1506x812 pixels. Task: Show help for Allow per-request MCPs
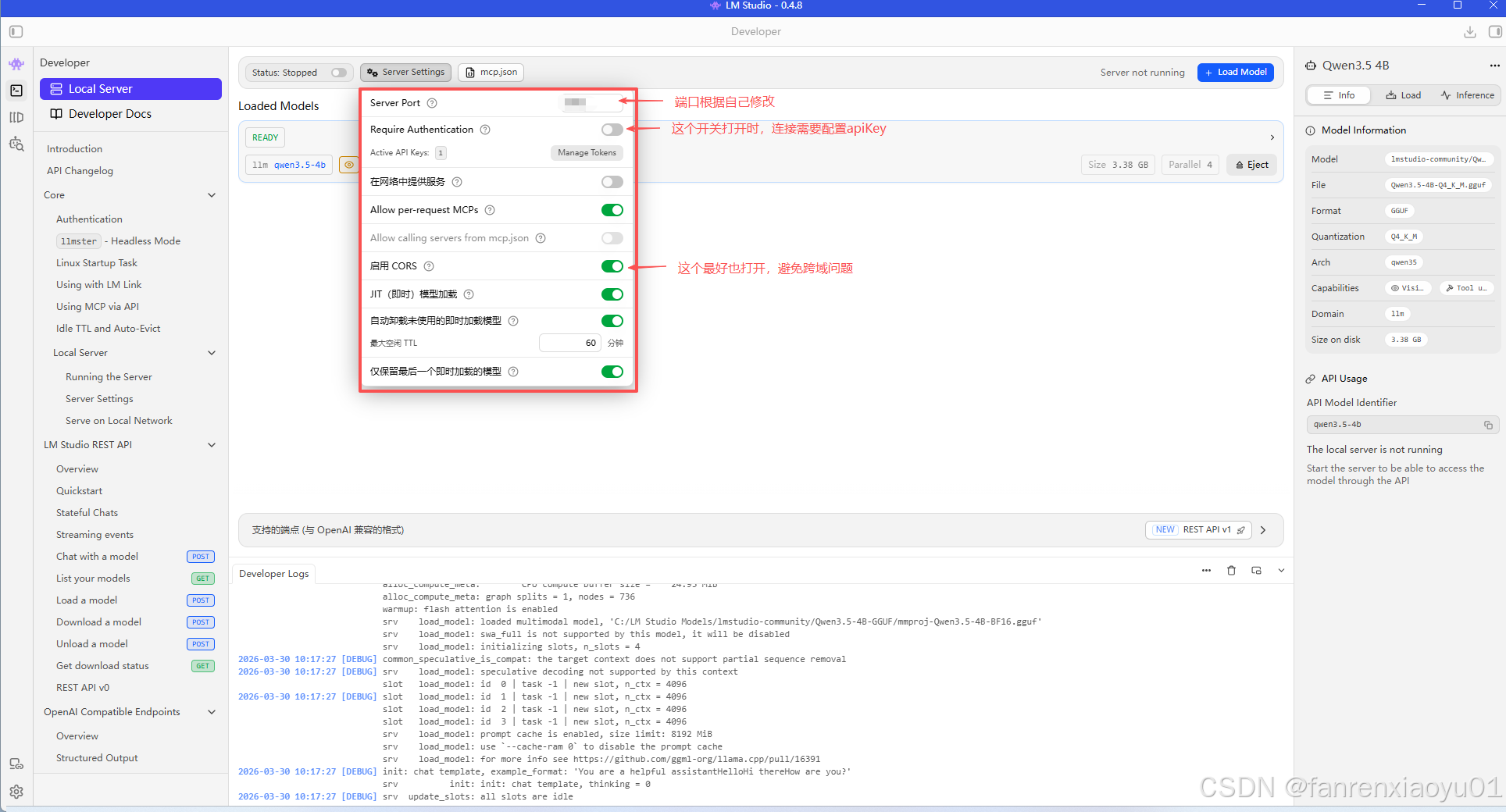click(490, 210)
